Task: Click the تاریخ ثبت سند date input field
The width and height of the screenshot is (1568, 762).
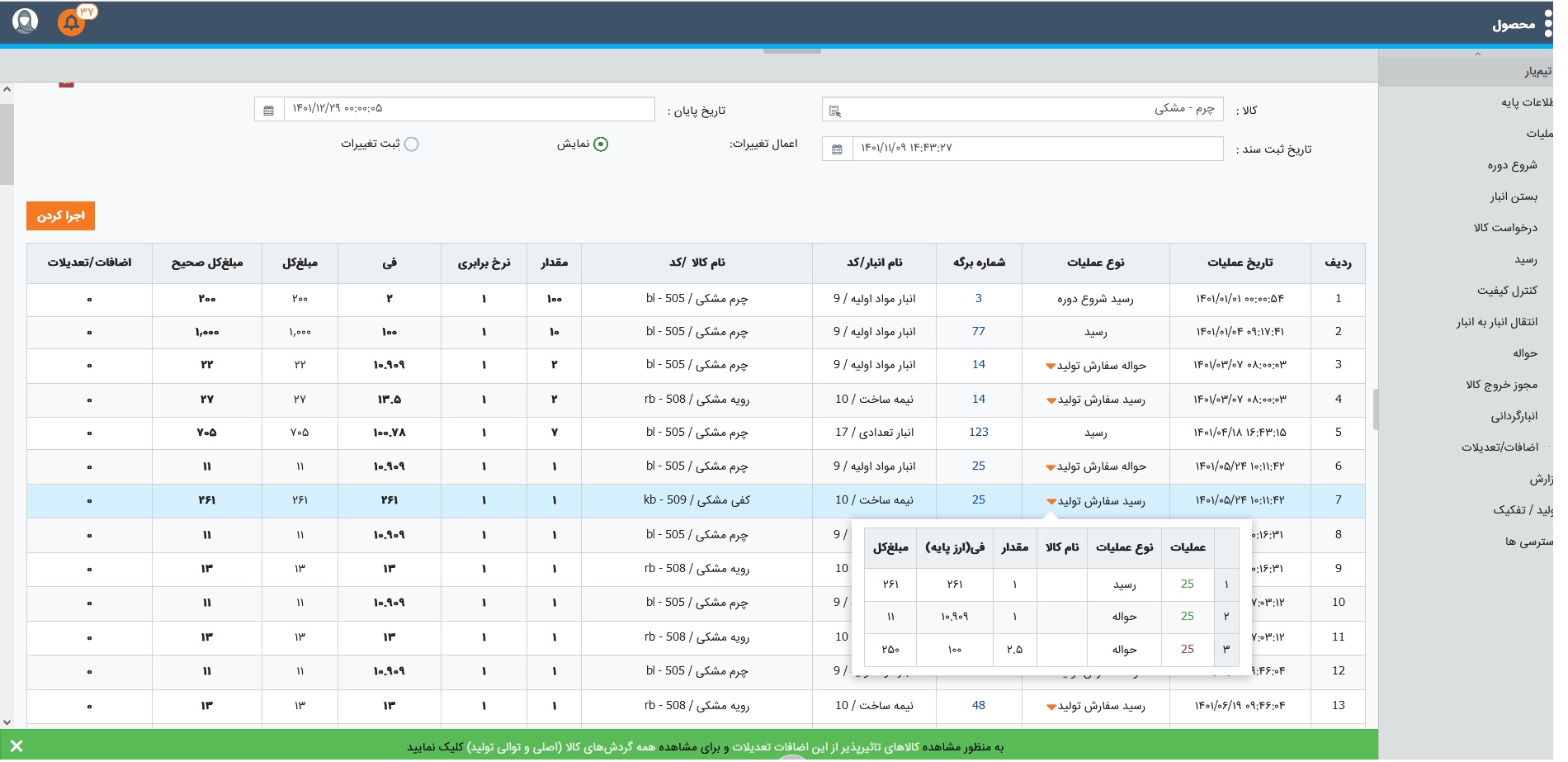Action: [x=1037, y=149]
